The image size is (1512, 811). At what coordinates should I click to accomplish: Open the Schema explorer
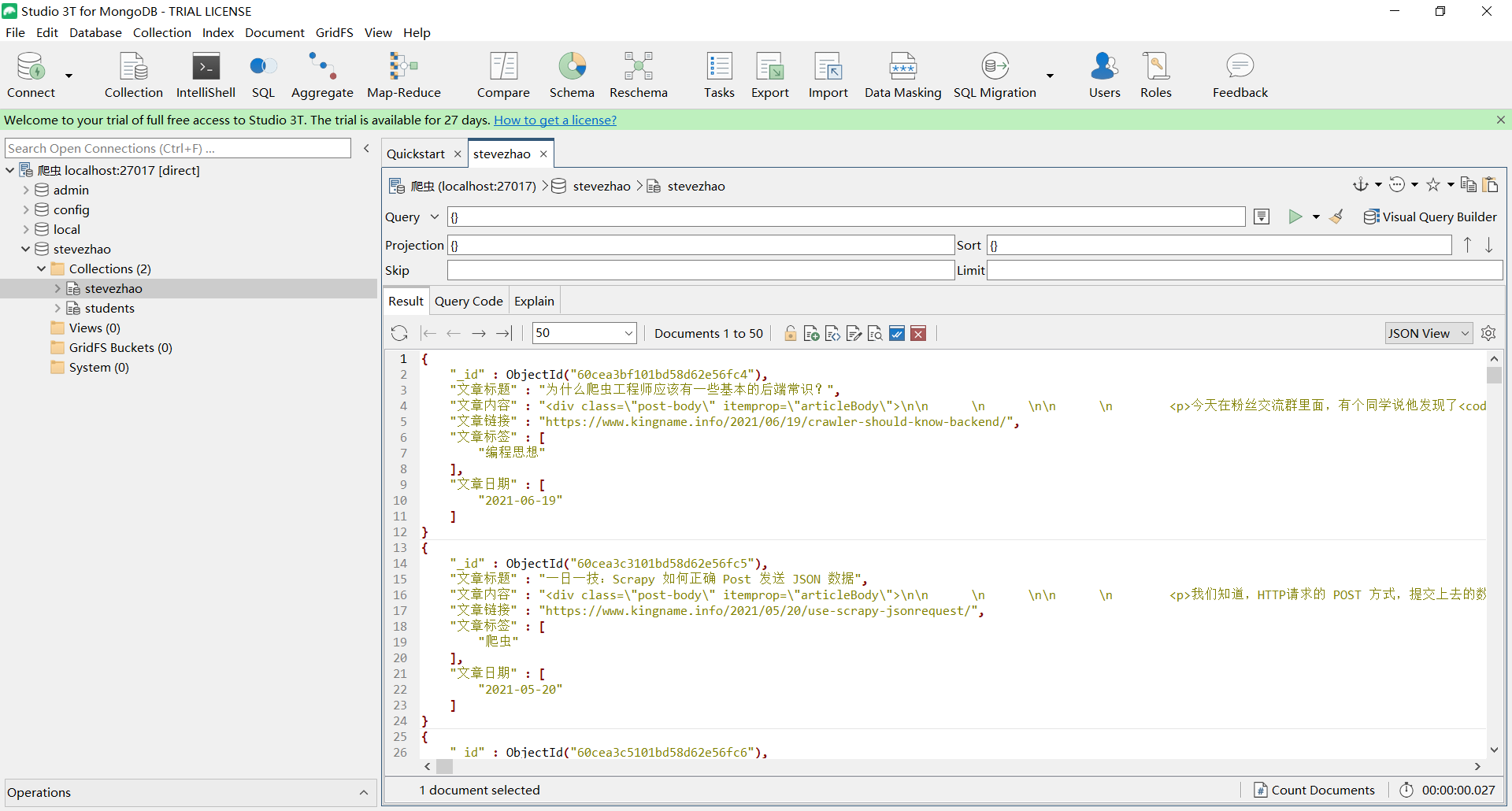[x=572, y=75]
